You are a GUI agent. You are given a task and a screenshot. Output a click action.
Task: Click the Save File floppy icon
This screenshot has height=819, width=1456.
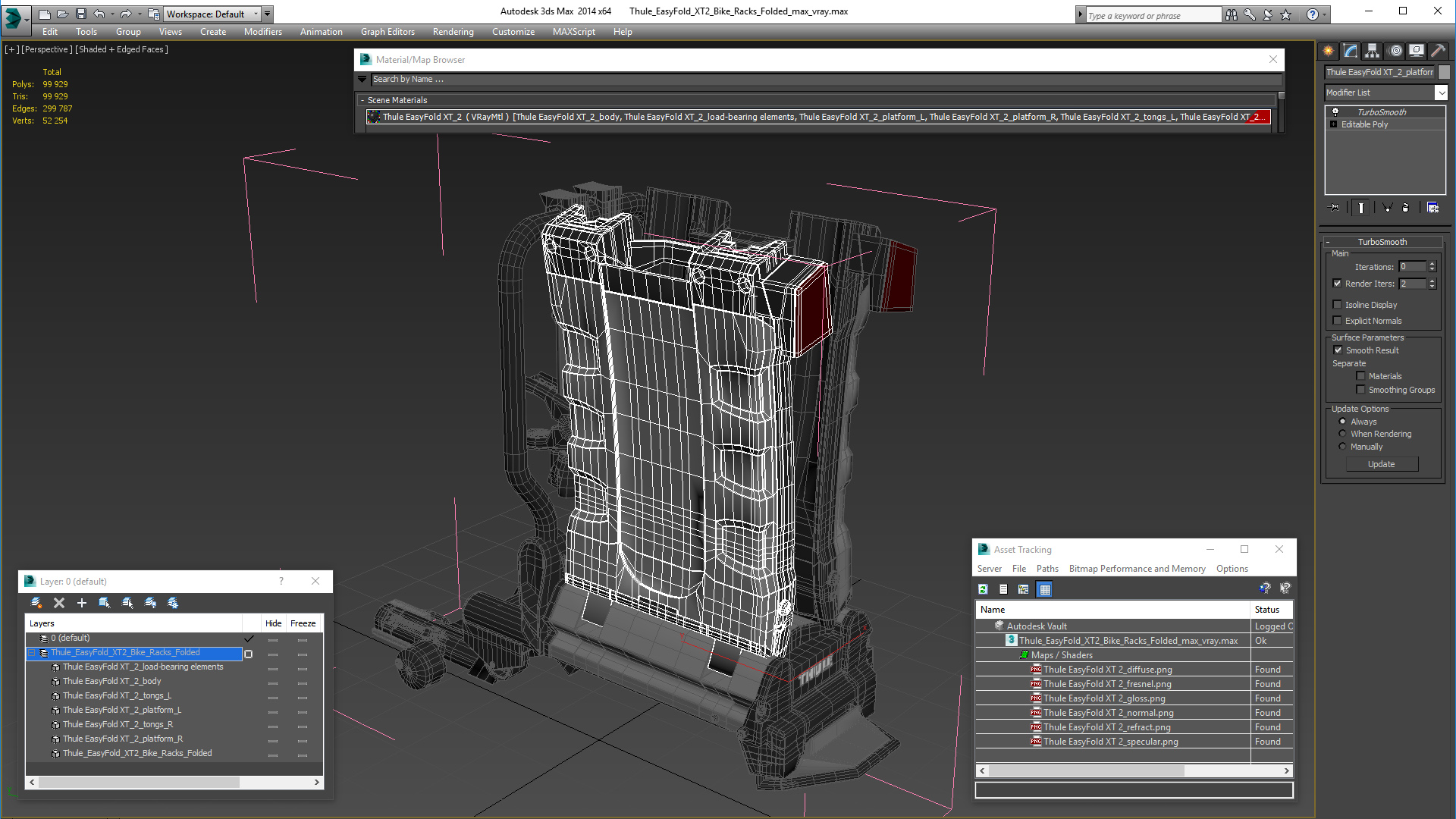click(81, 14)
